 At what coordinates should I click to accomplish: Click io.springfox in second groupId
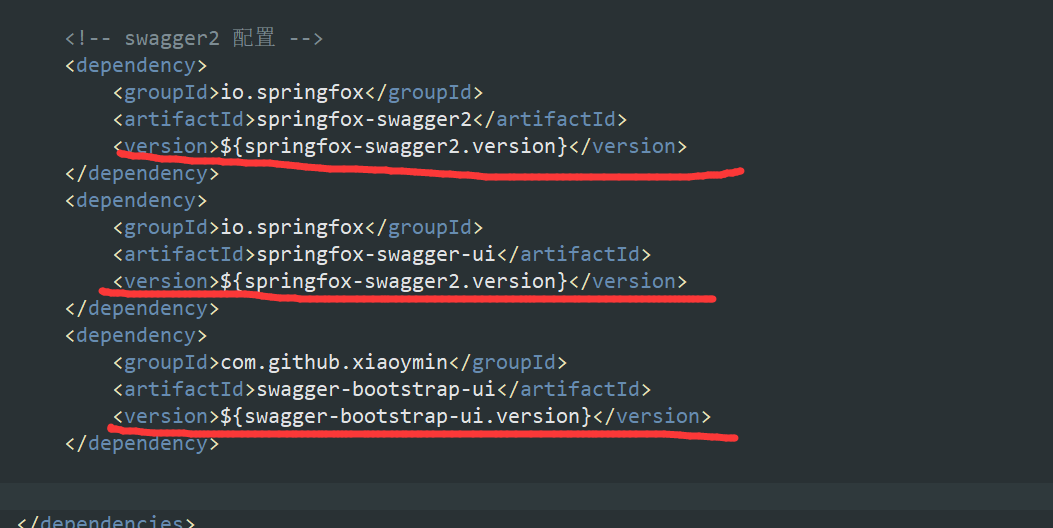tap(292, 227)
